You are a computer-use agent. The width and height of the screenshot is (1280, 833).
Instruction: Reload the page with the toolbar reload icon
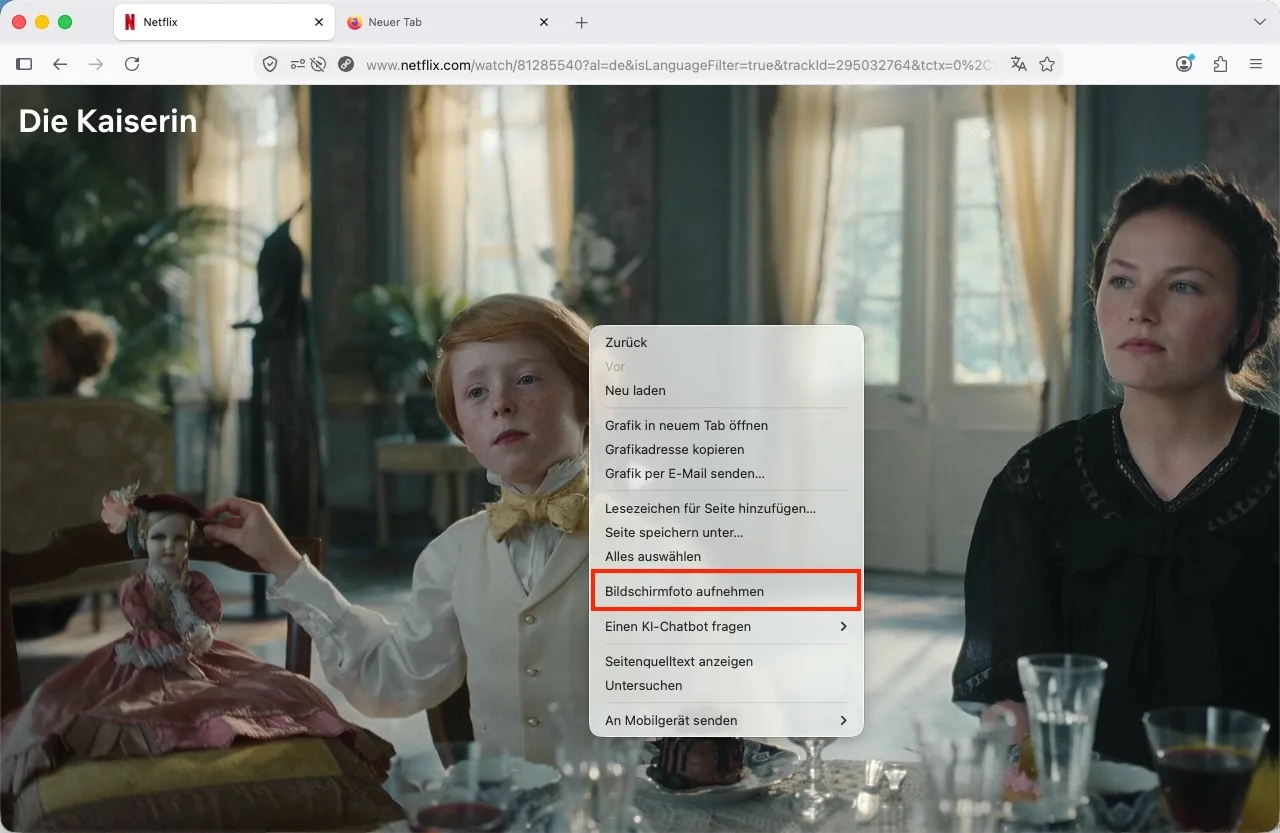[x=132, y=64]
